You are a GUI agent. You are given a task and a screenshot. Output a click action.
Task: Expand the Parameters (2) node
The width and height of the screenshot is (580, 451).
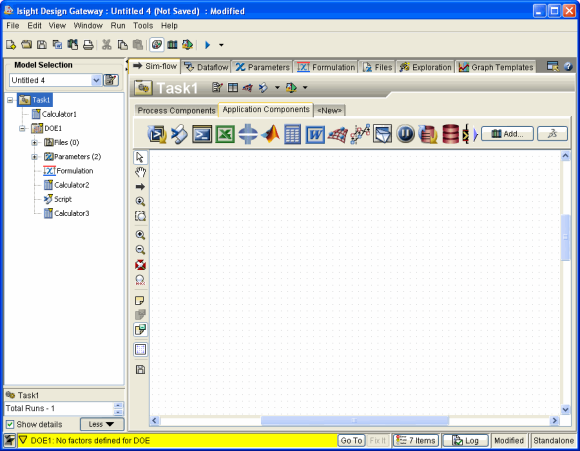tap(34, 157)
